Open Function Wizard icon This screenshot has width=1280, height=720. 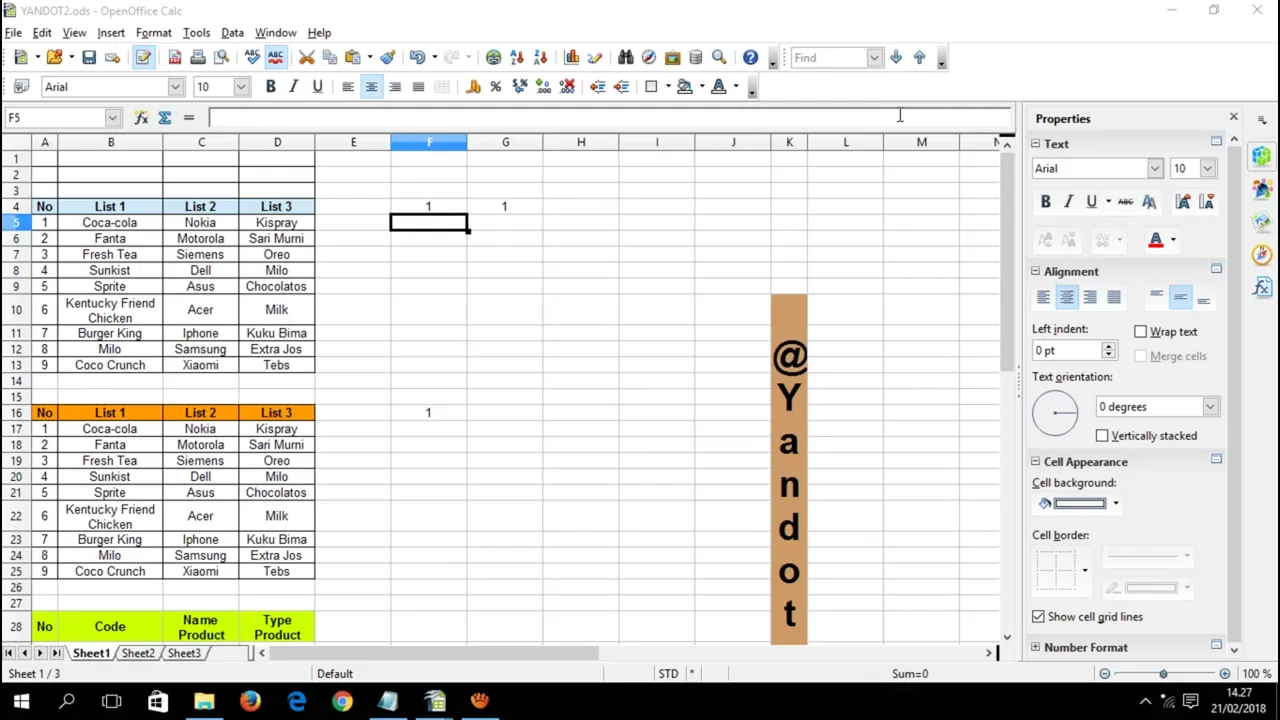[141, 118]
